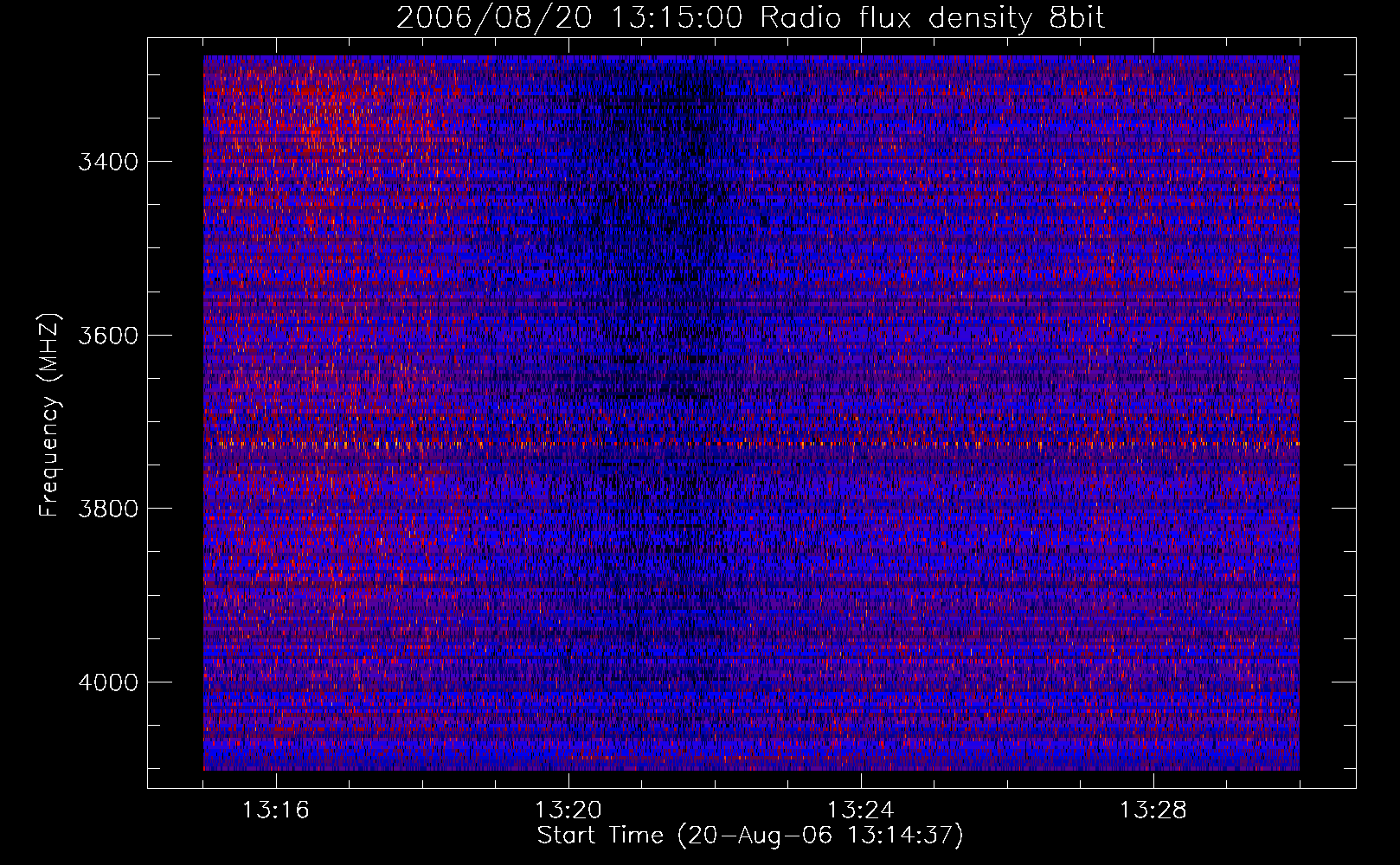This screenshot has height=865, width=1400.
Task: Click the 3400 frequency tick label
Action: pyautogui.click(x=108, y=162)
